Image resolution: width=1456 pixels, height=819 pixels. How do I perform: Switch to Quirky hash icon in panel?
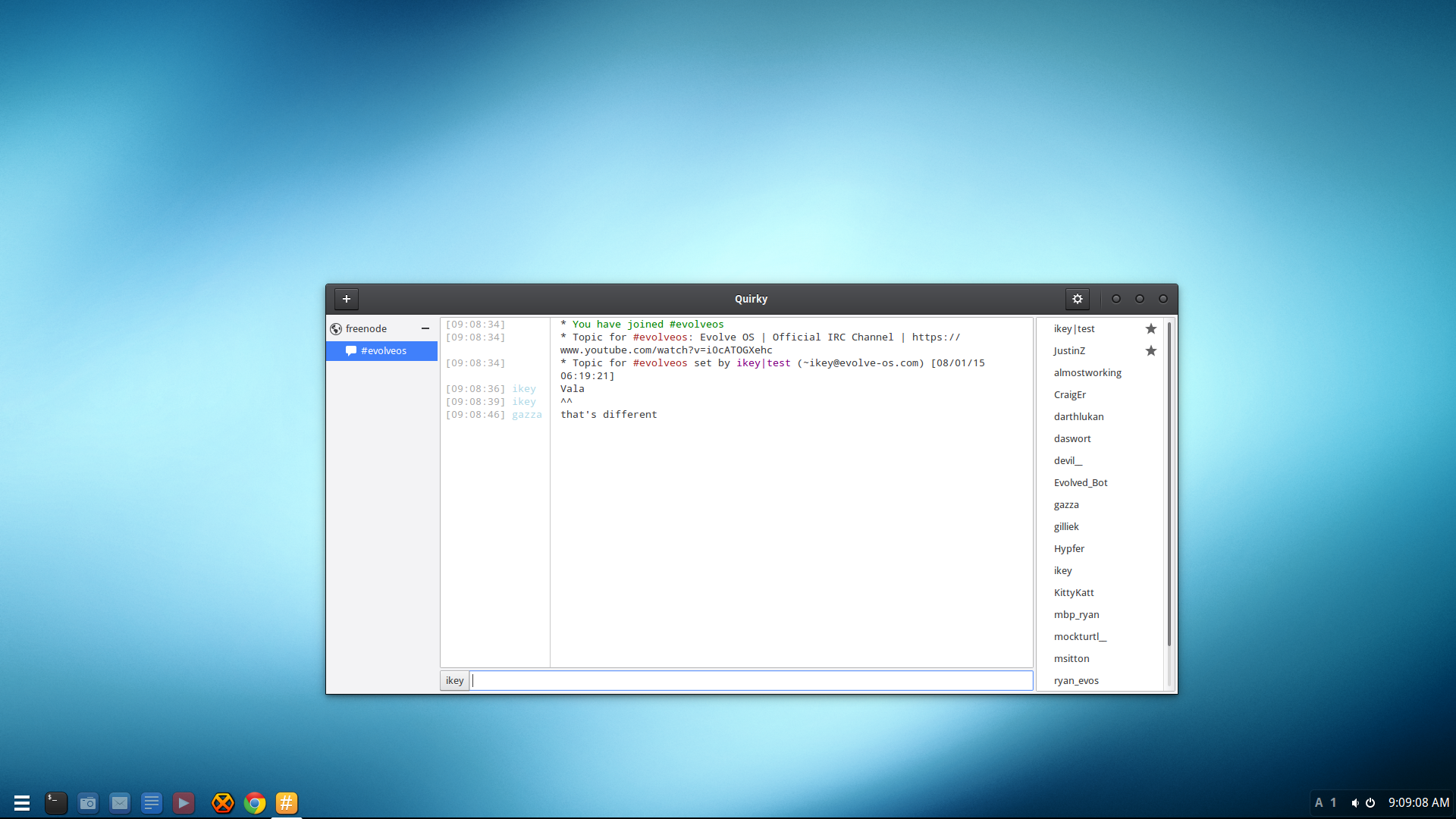coord(287,802)
